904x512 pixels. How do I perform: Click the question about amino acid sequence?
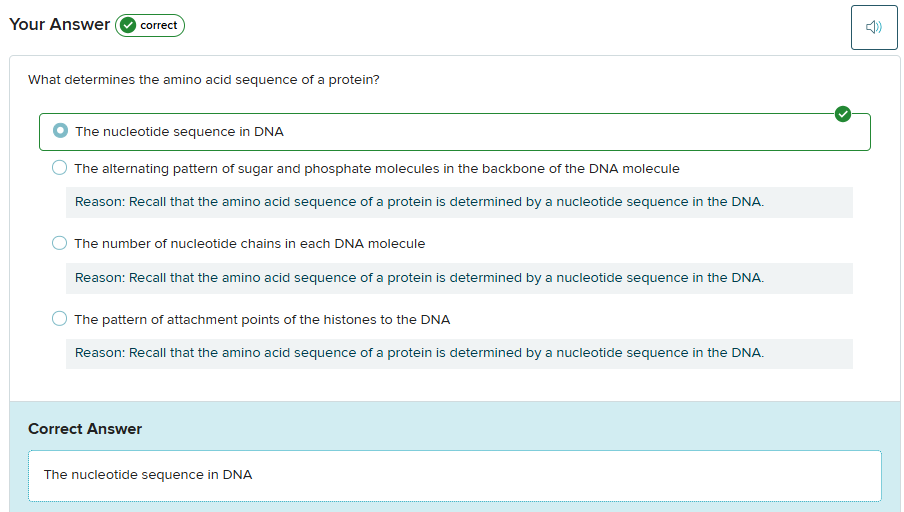coord(203,79)
